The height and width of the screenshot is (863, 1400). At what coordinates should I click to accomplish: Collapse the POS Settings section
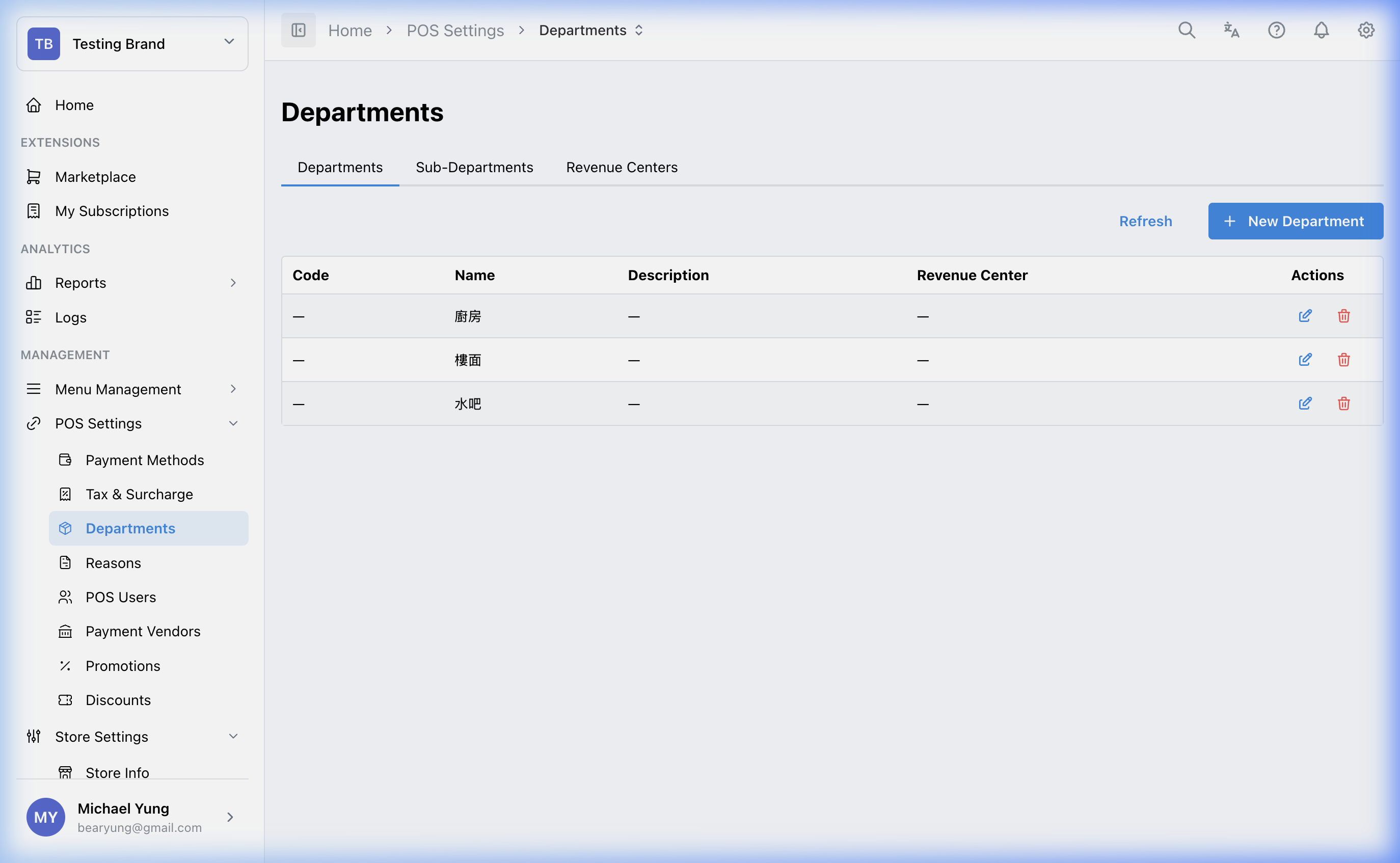(x=233, y=423)
